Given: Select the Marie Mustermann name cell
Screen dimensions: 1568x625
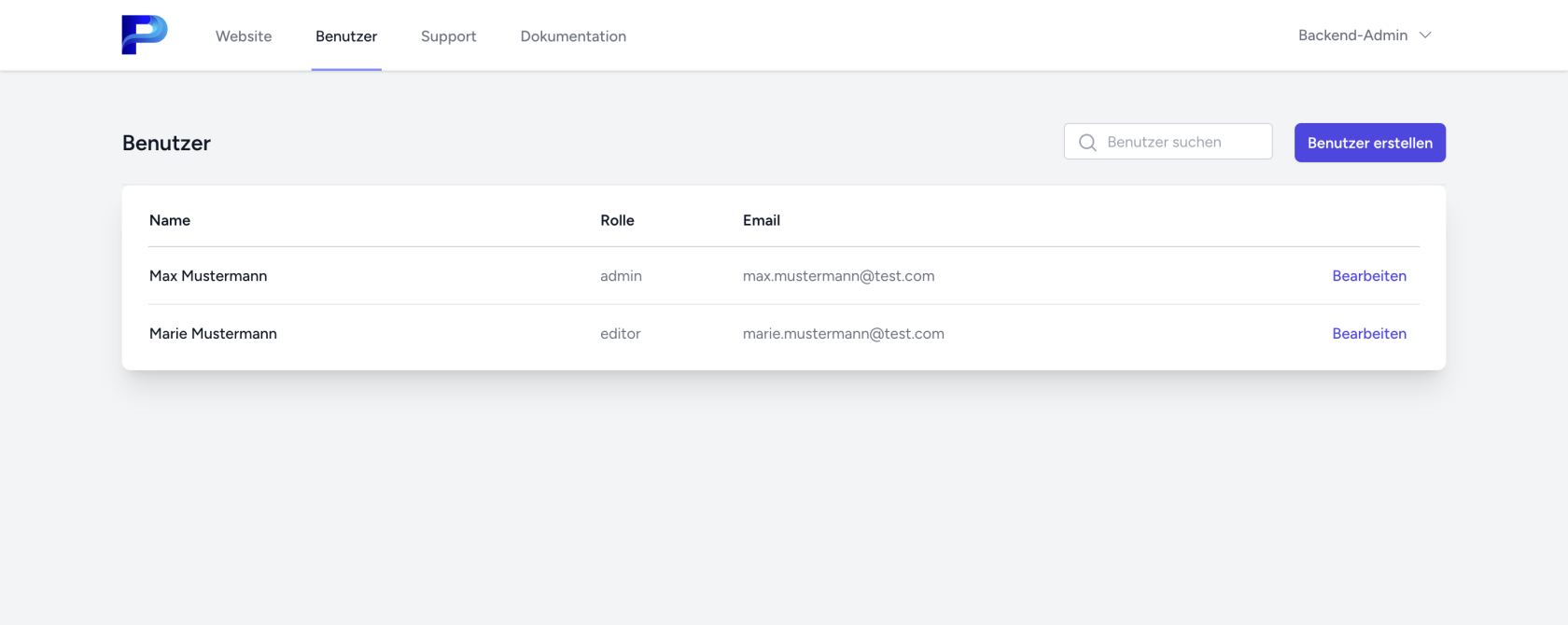Looking at the screenshot, I should pos(213,334).
